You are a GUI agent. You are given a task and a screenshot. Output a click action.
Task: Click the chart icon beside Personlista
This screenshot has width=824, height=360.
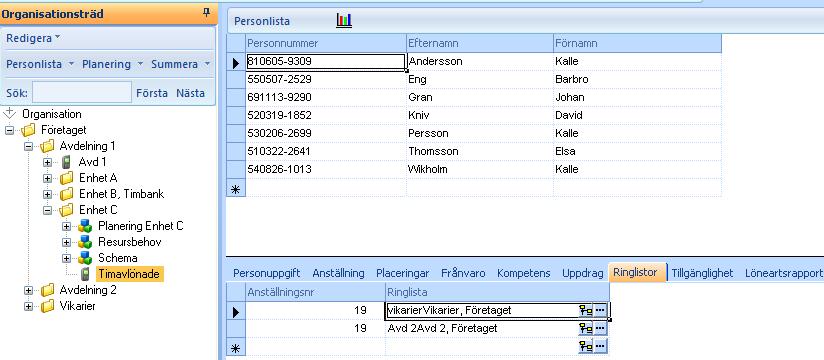pos(344,21)
